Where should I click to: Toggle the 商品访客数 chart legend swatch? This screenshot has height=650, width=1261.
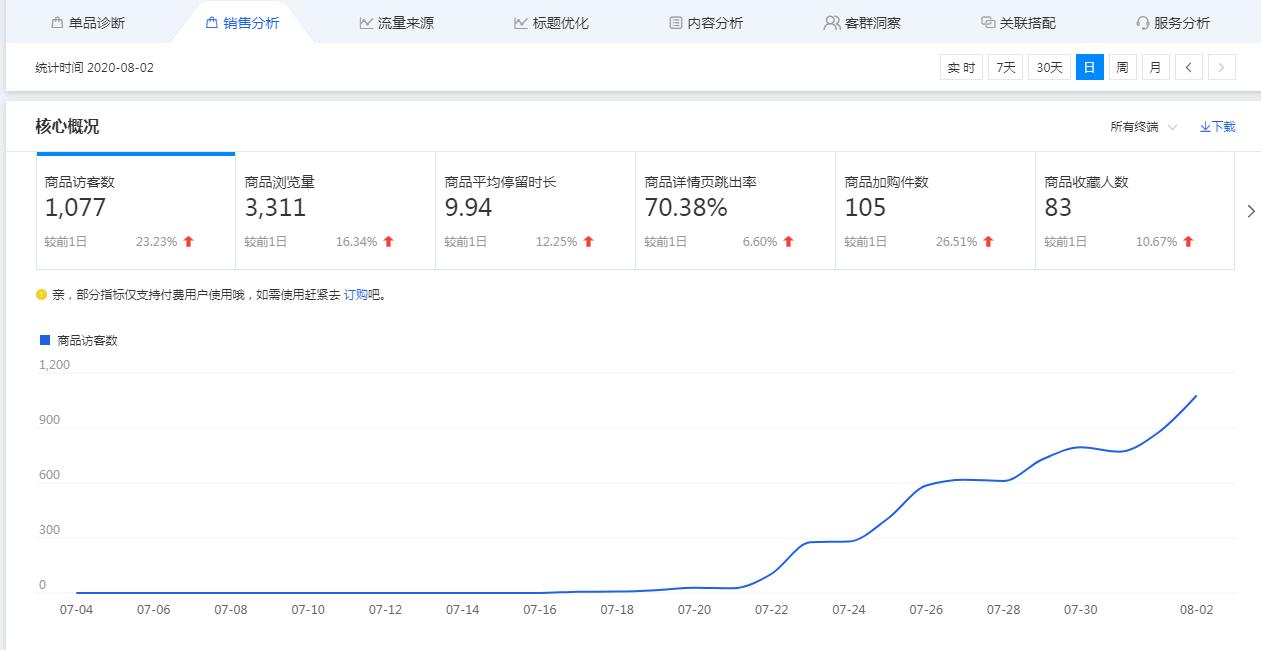[45, 340]
